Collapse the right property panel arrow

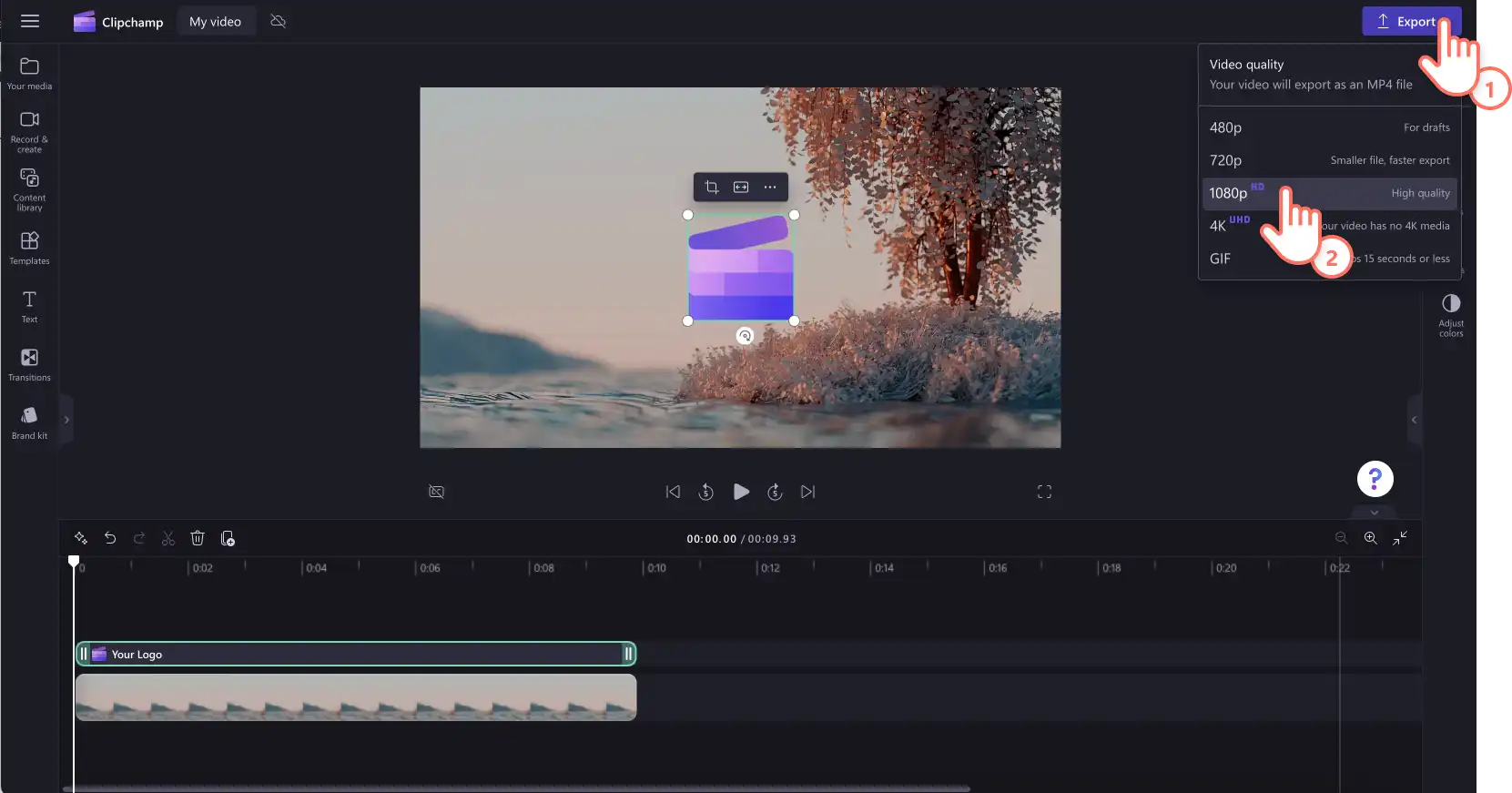(1414, 420)
